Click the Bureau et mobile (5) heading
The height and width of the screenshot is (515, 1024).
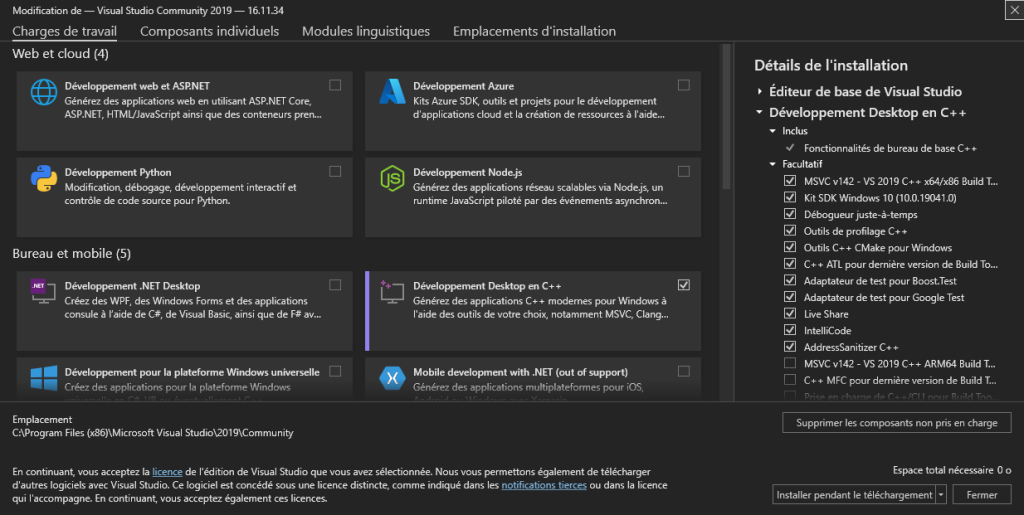pyautogui.click(x=71, y=254)
